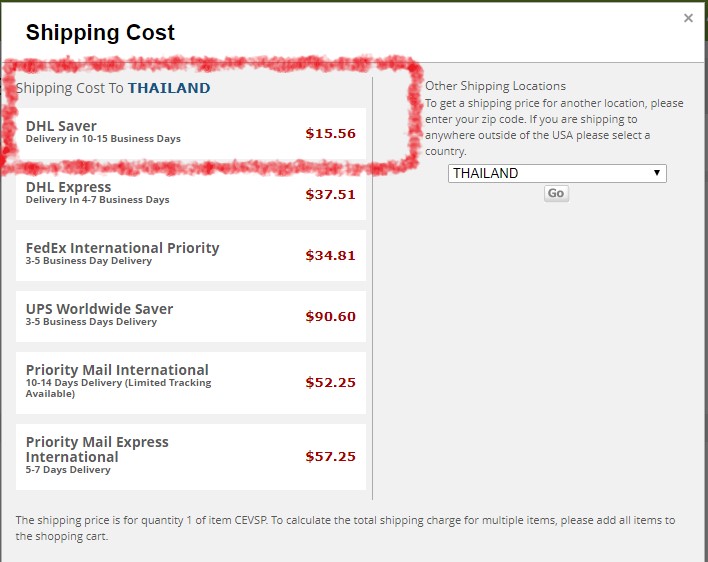Select Priority Mail International option

coord(191,383)
